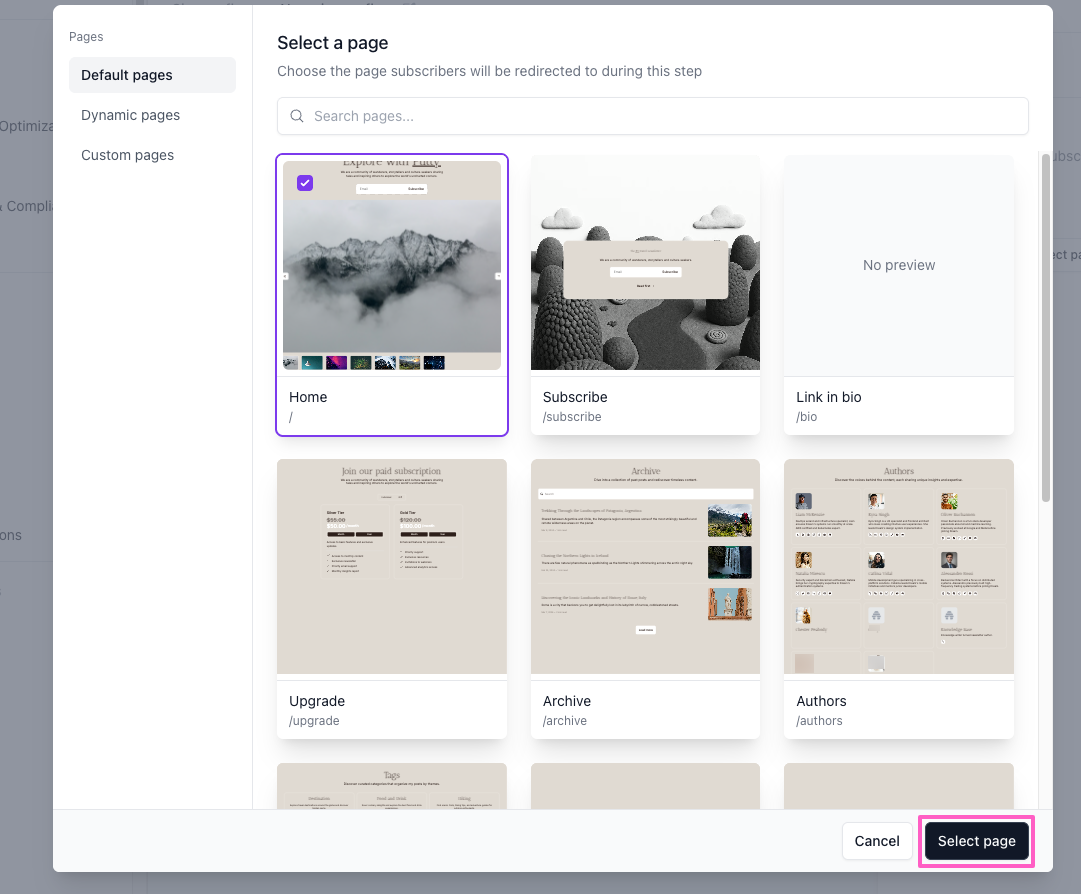
Task: Uncheck the Home page checkbox
Action: tap(305, 183)
